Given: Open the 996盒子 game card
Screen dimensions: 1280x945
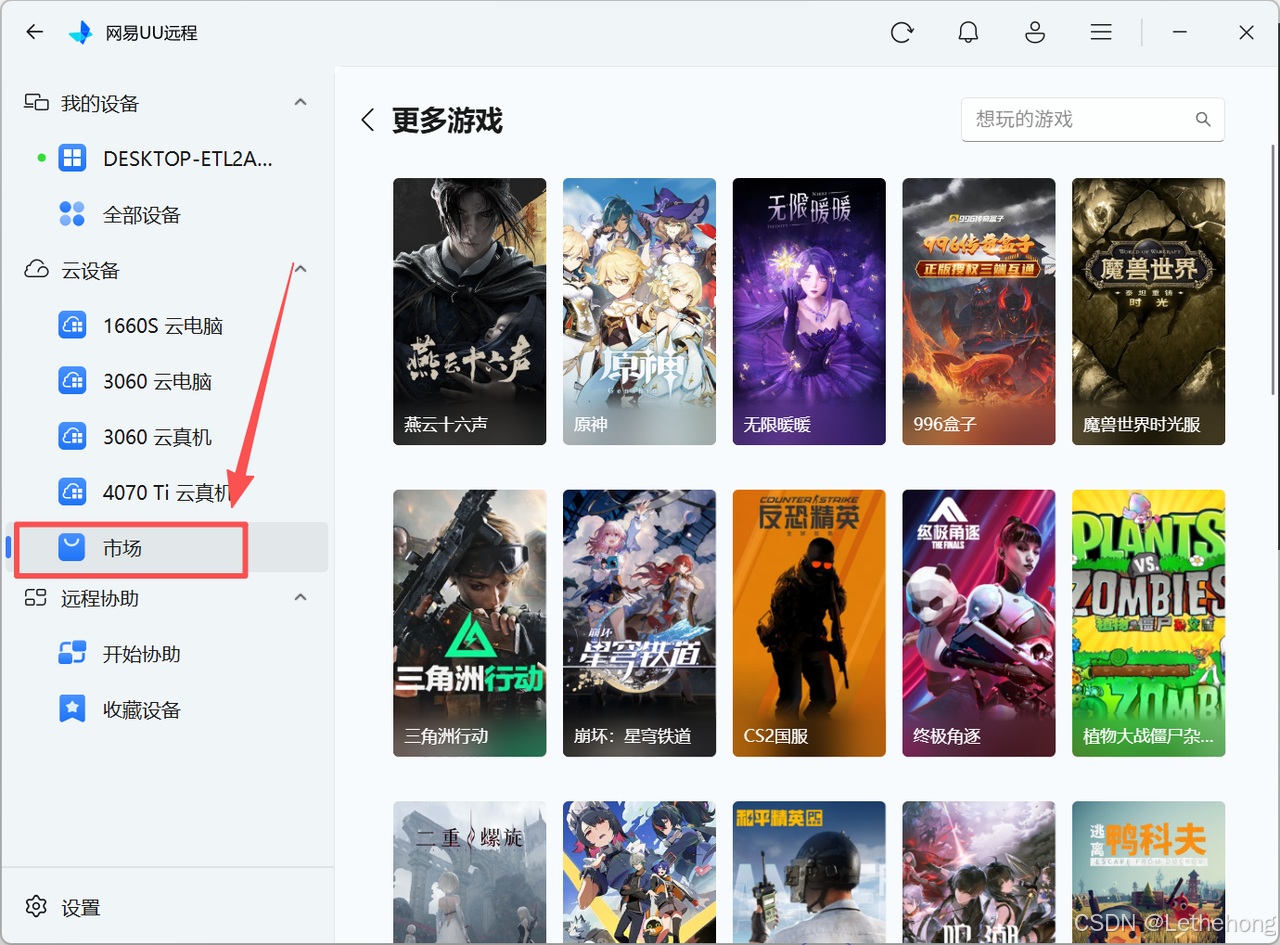Looking at the screenshot, I should [979, 311].
